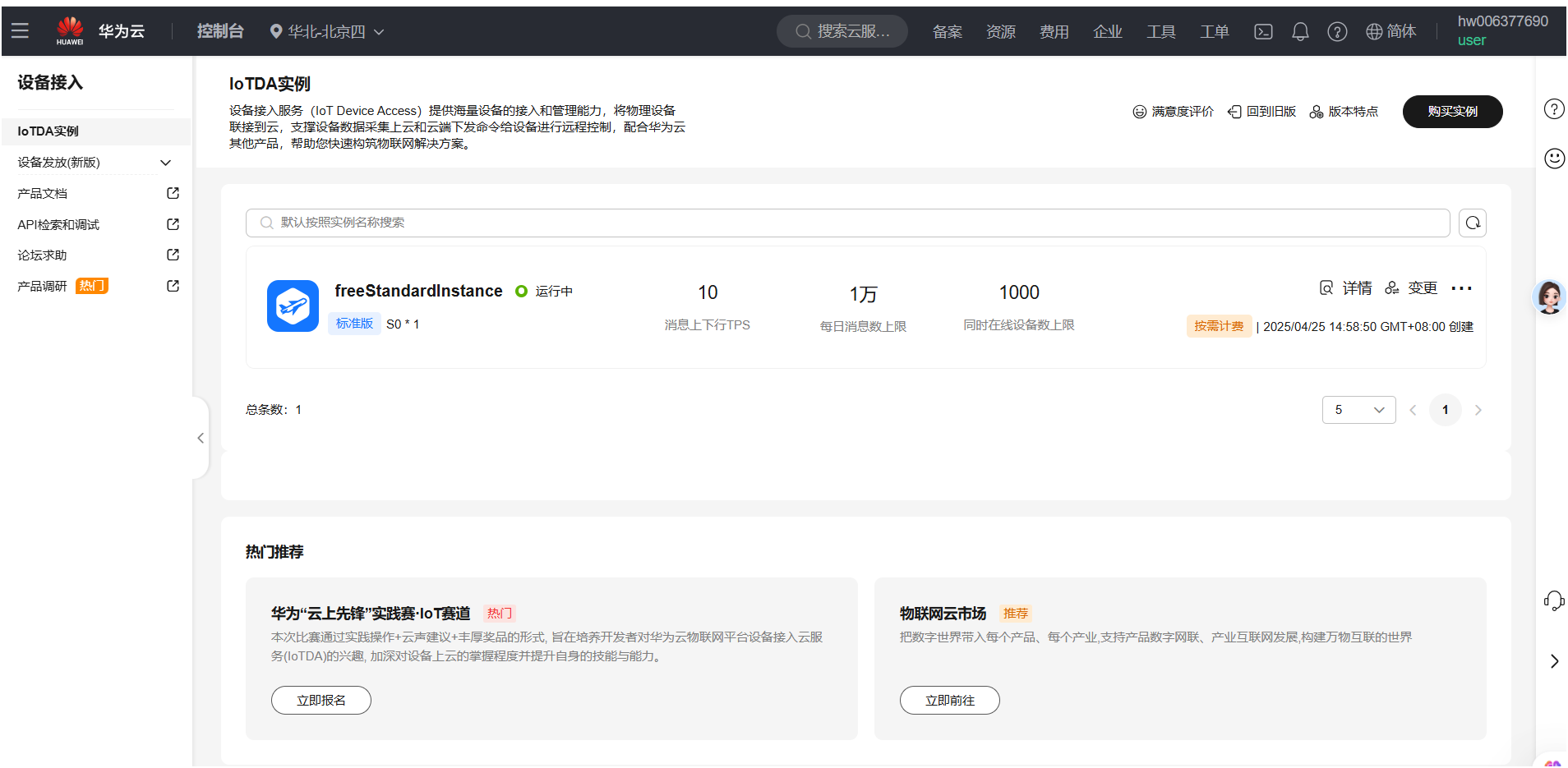Open 备案 in top navigation
The width and height of the screenshot is (1568, 768).
coord(947,31)
